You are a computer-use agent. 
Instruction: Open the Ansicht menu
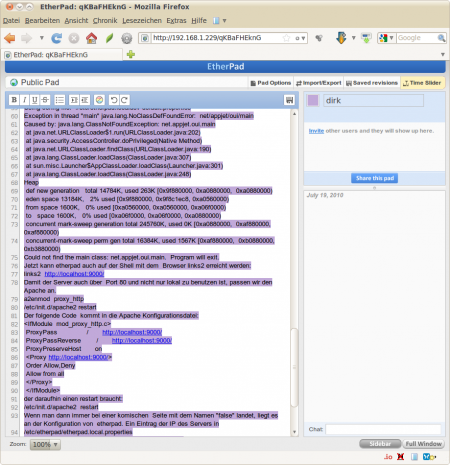pyautogui.click(x=76, y=21)
